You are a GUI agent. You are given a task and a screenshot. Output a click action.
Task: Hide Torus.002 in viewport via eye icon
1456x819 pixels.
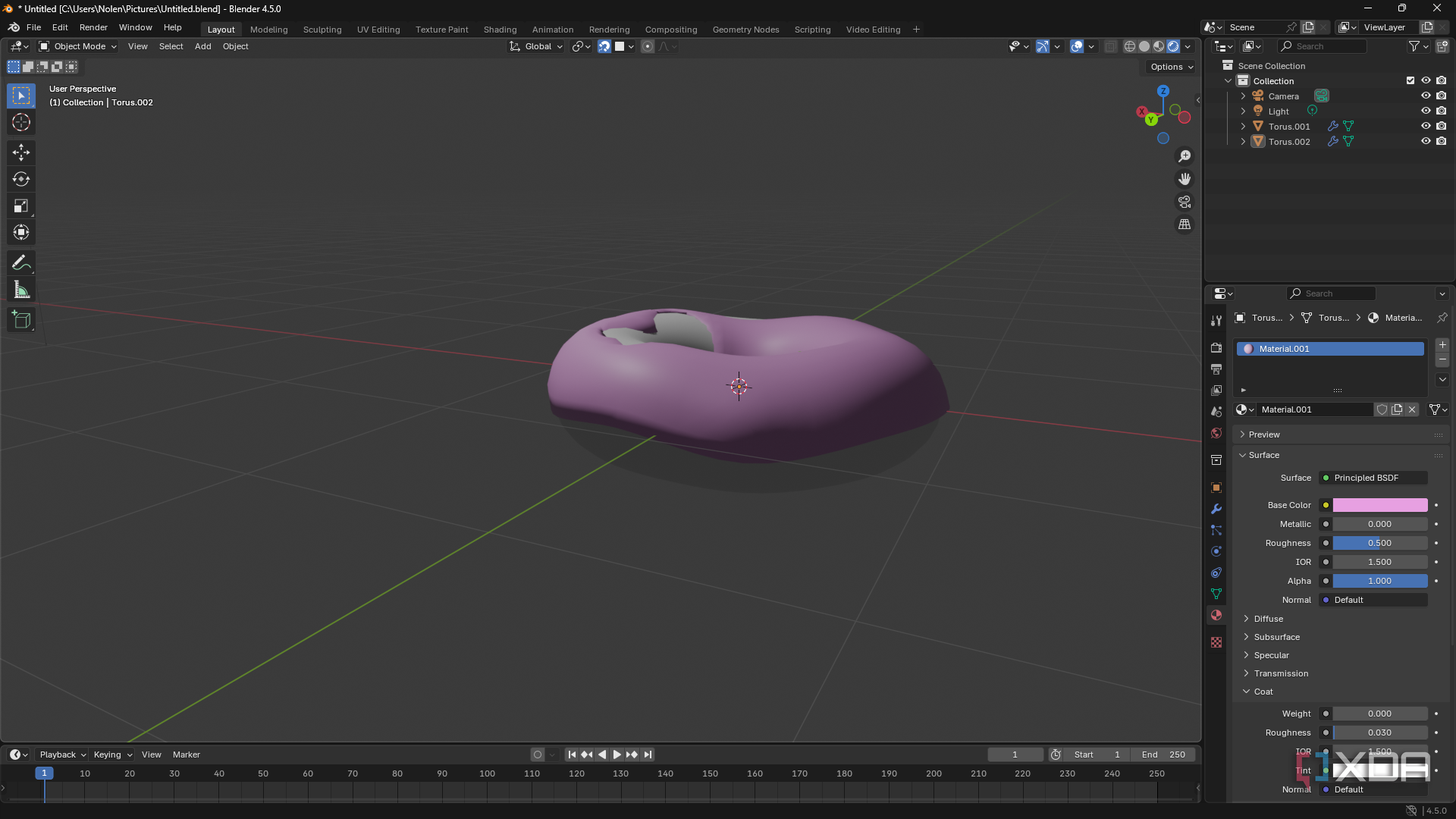coord(1426,141)
